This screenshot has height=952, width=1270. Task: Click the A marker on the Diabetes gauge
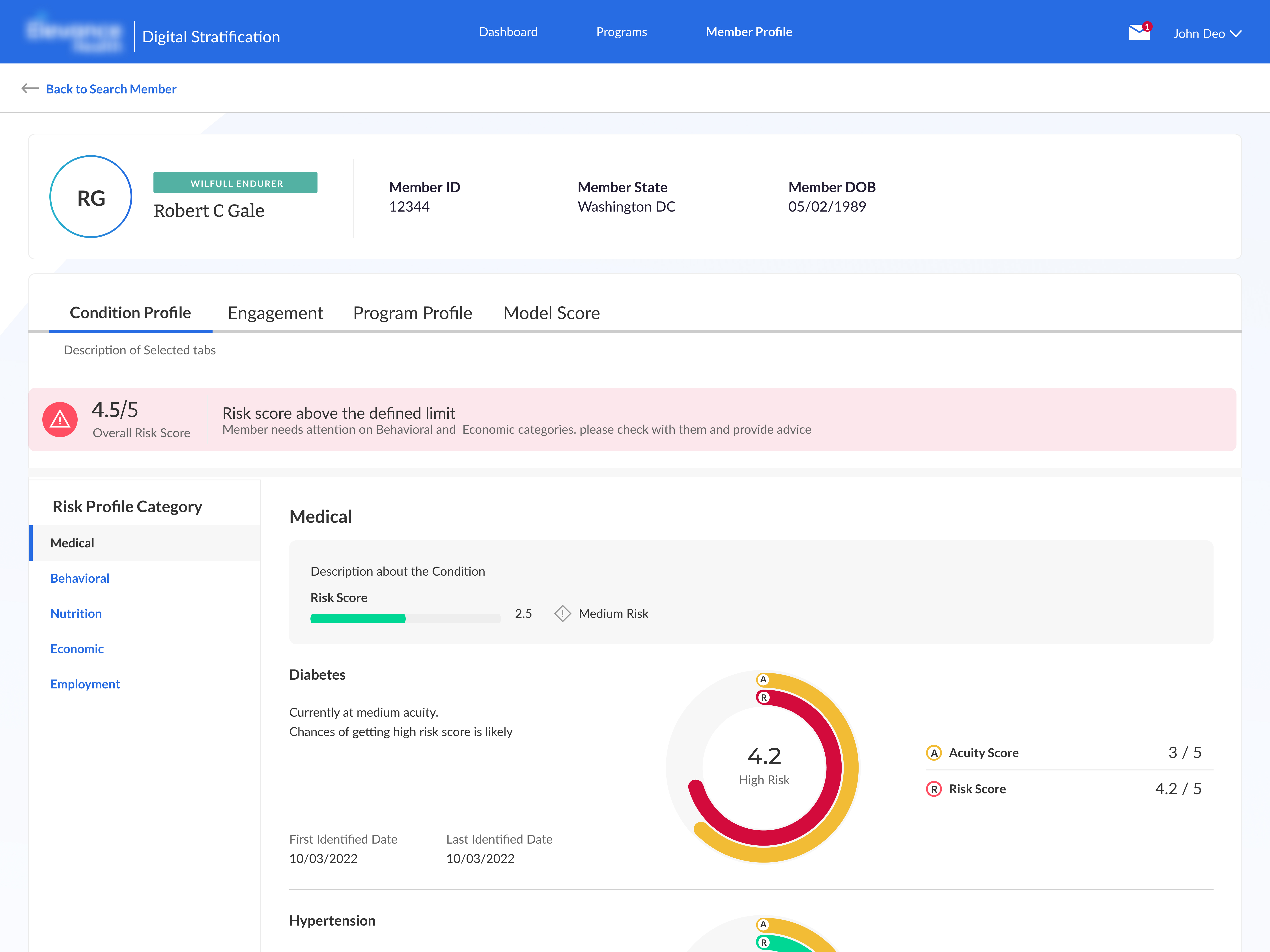[x=764, y=679]
